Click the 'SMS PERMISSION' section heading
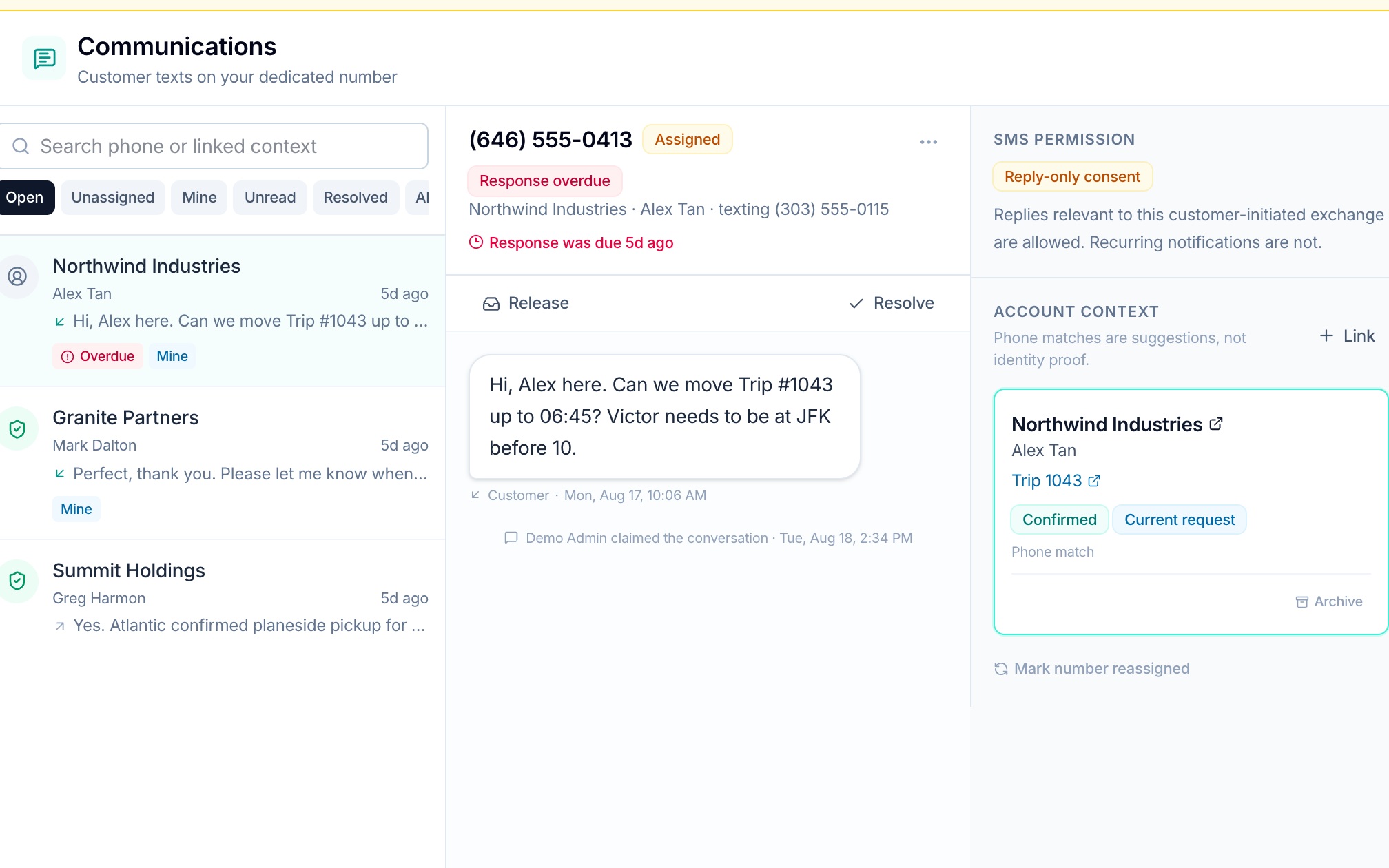Viewport: 1389px width, 868px height. (x=1064, y=140)
